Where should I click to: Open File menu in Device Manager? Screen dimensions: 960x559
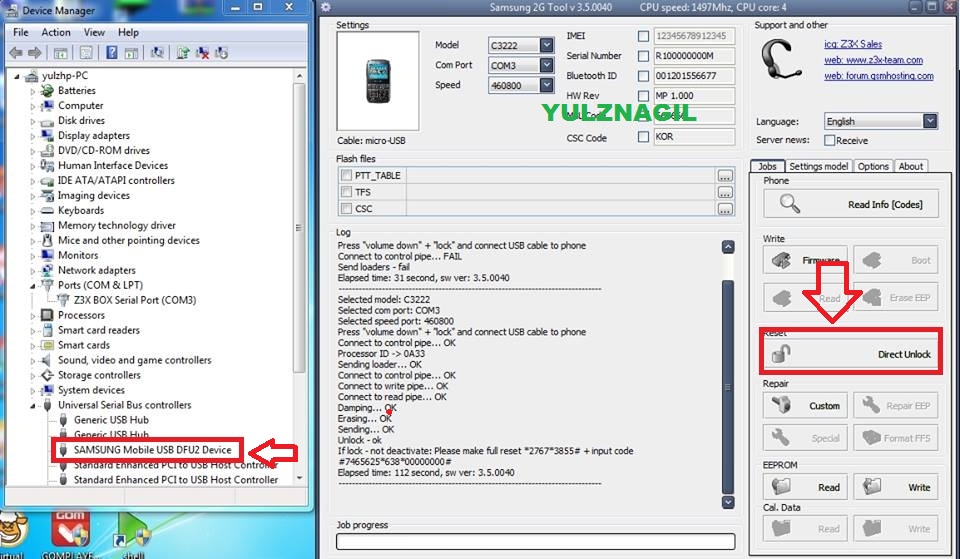pyautogui.click(x=21, y=32)
